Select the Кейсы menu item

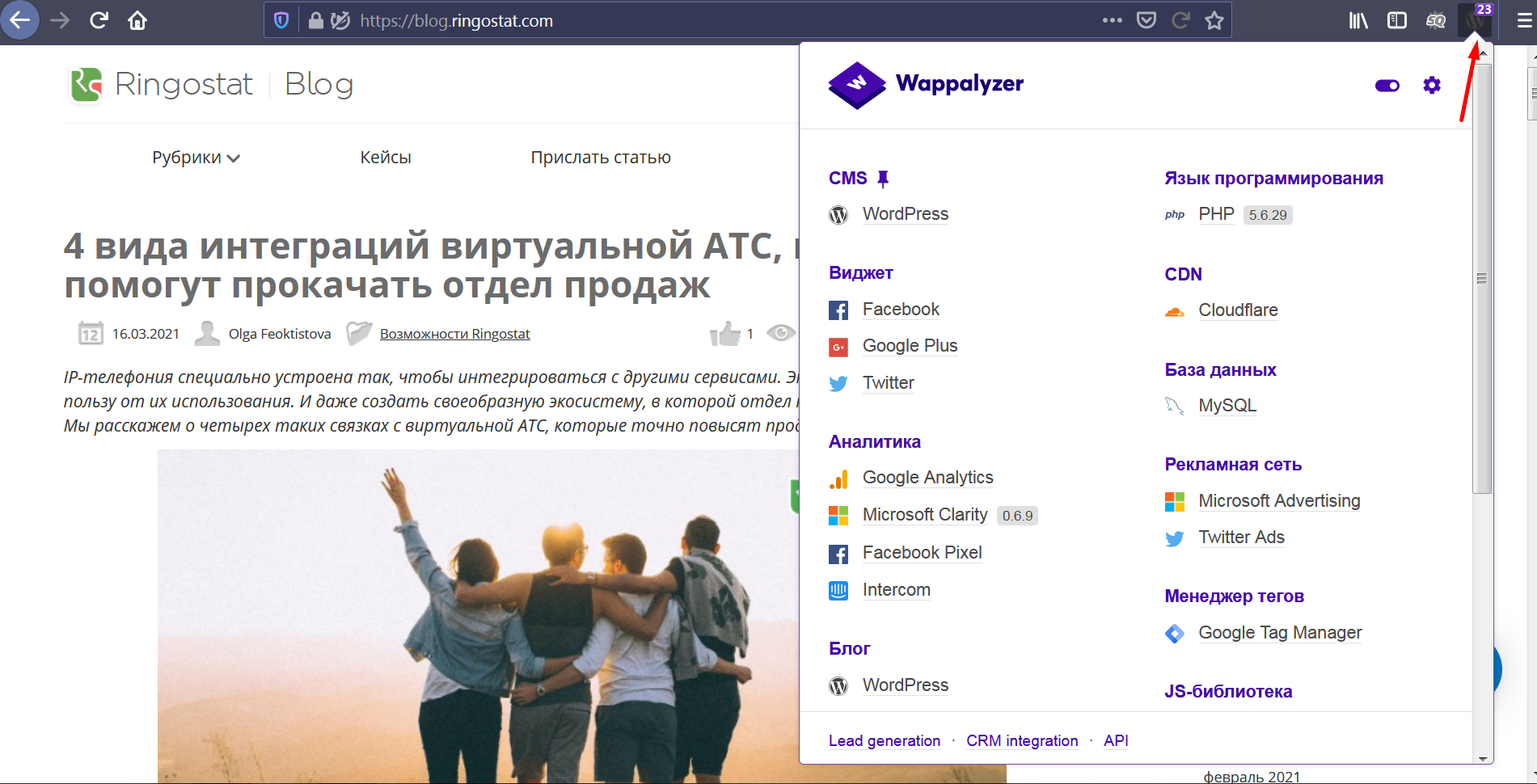pyautogui.click(x=386, y=157)
